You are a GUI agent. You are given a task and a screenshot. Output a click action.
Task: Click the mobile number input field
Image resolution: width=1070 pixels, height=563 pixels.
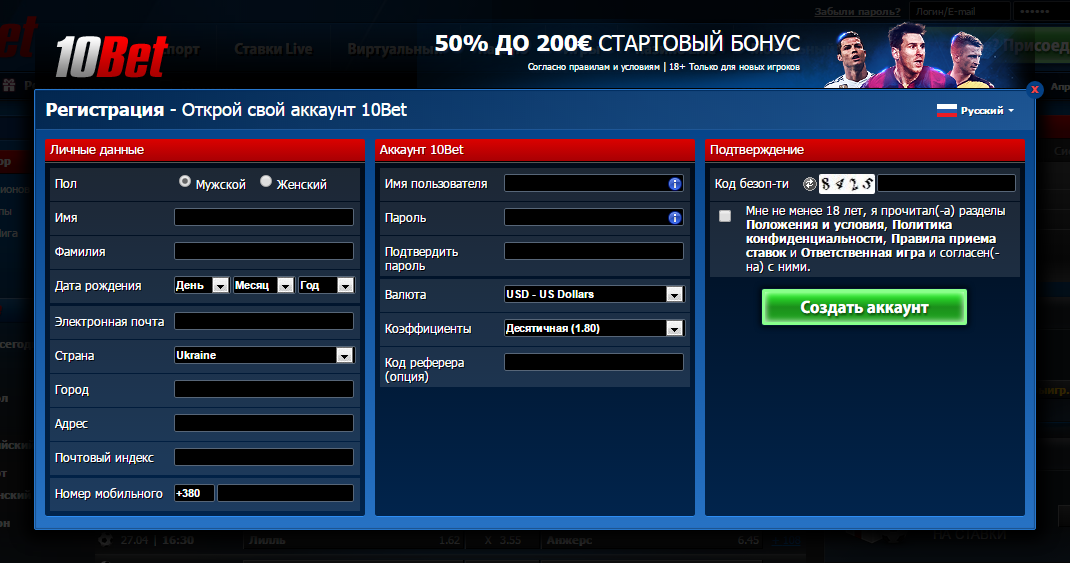[286, 493]
